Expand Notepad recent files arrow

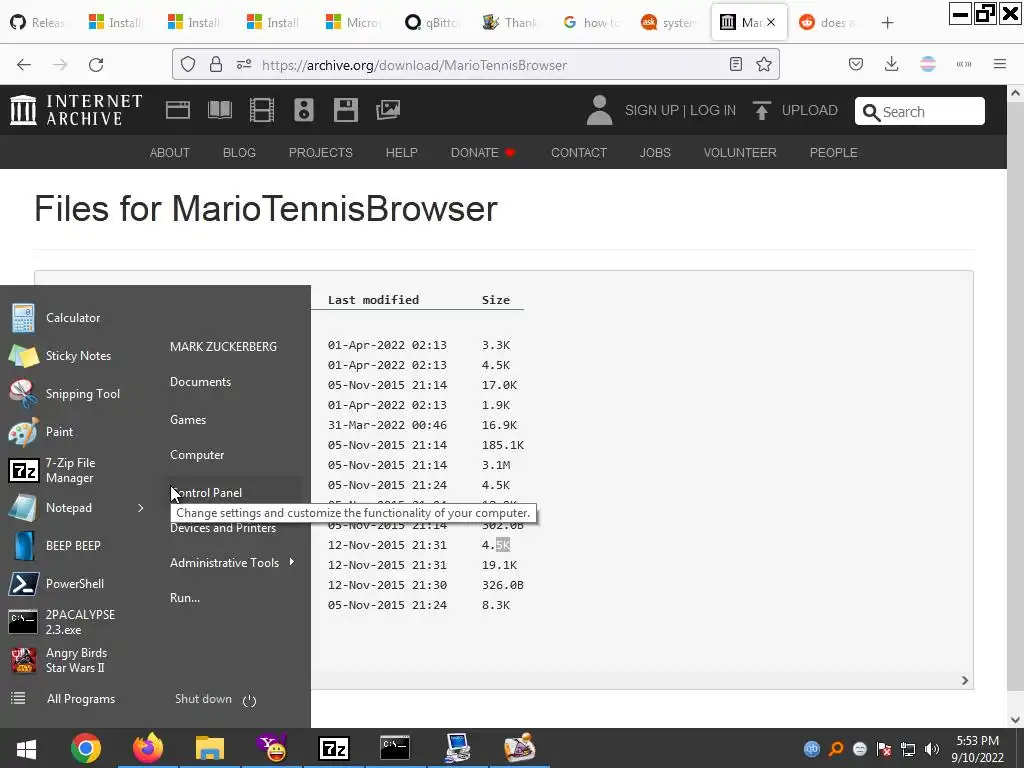click(x=140, y=508)
